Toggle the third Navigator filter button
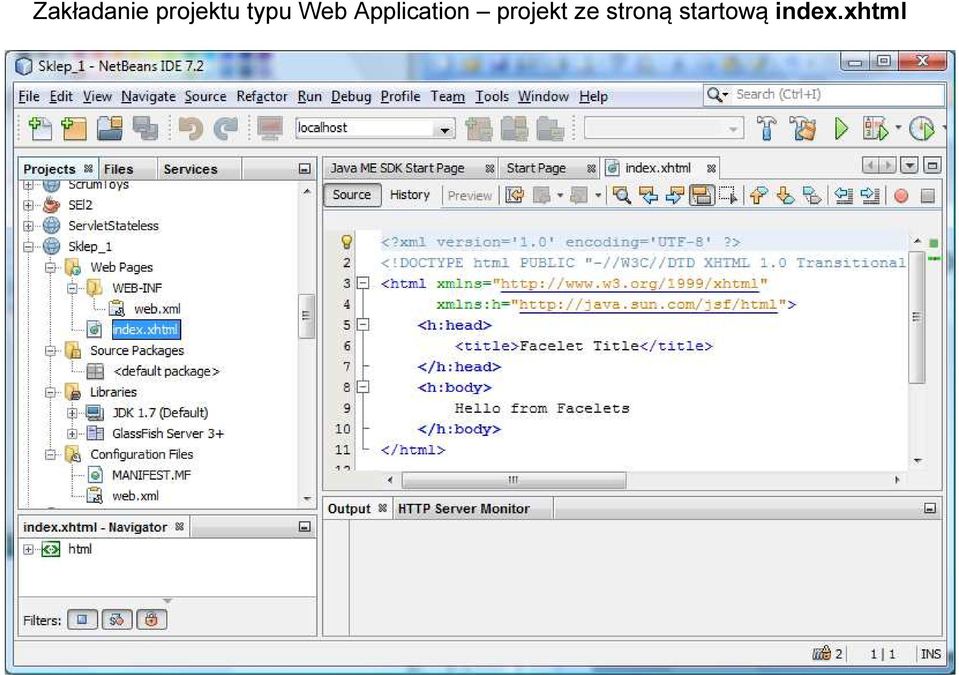Image resolution: width=959 pixels, height=675 pixels. tap(152, 620)
